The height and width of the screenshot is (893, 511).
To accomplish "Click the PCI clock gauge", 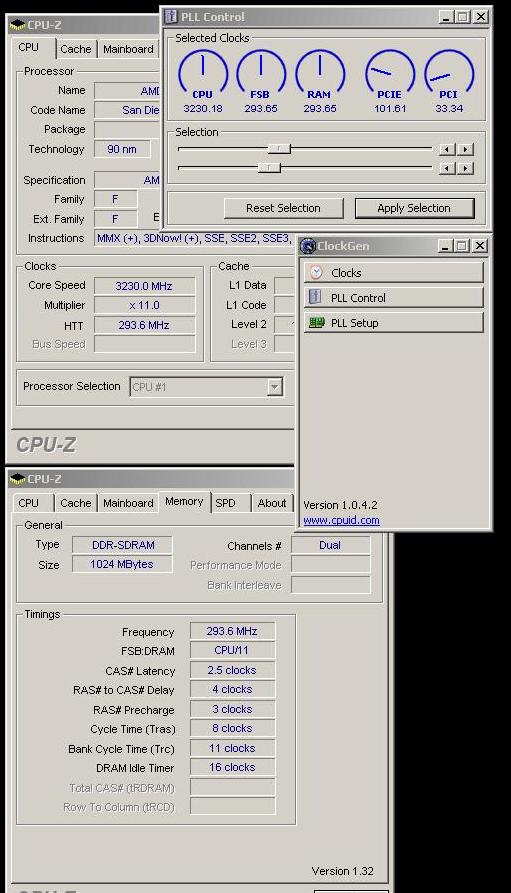I will (449, 74).
